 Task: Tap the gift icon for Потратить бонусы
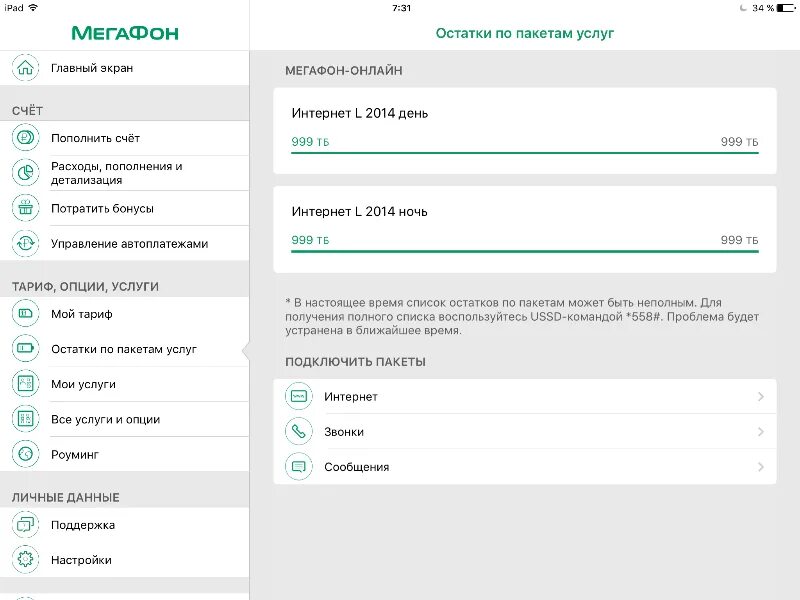pyautogui.click(x=26, y=208)
